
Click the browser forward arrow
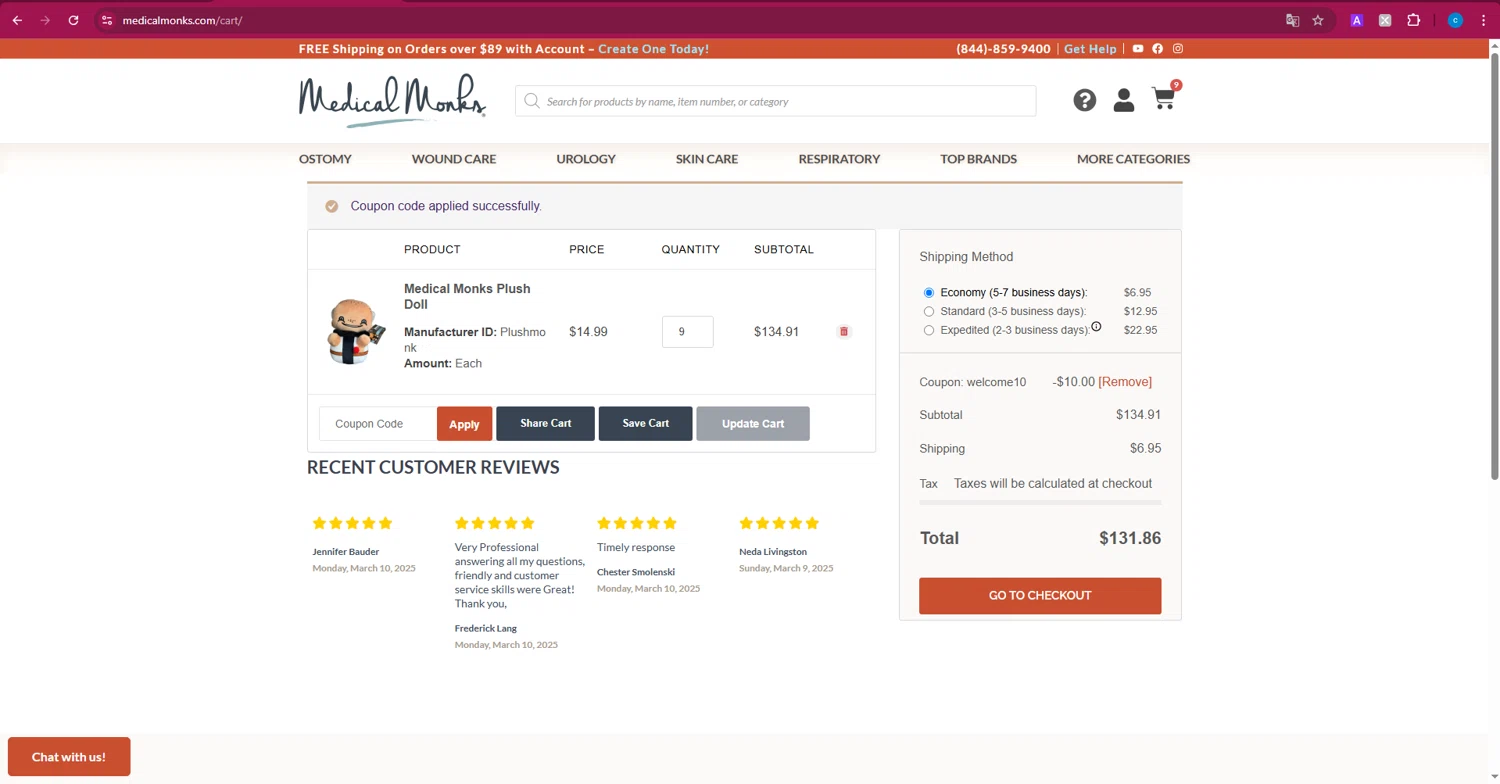(x=45, y=20)
